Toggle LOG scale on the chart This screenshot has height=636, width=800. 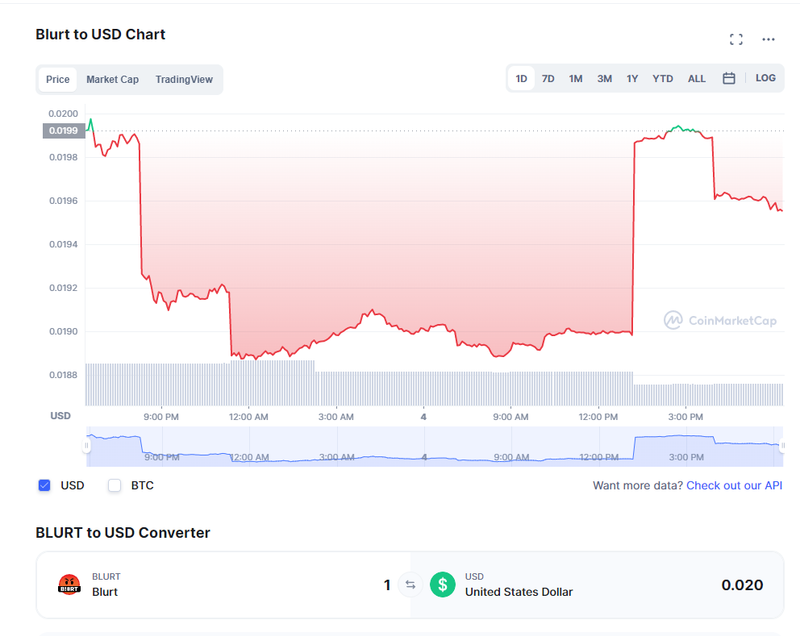(765, 78)
